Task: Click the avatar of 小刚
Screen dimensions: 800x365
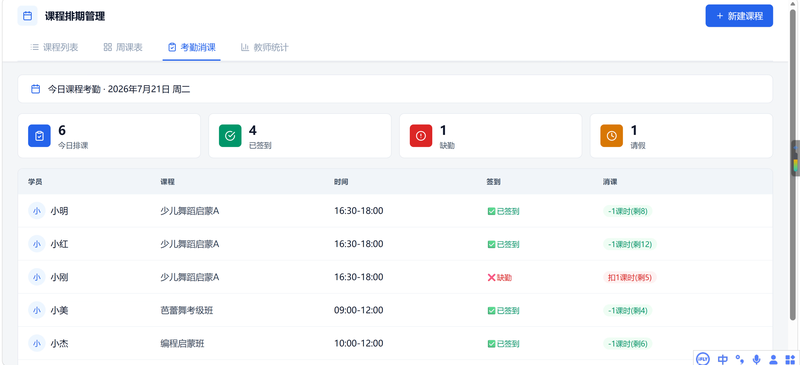Action: tap(37, 277)
